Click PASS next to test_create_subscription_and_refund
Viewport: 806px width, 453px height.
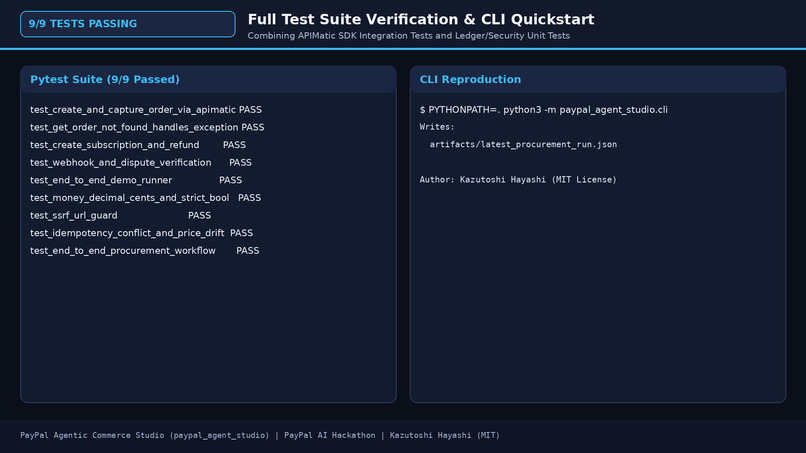[234, 145]
